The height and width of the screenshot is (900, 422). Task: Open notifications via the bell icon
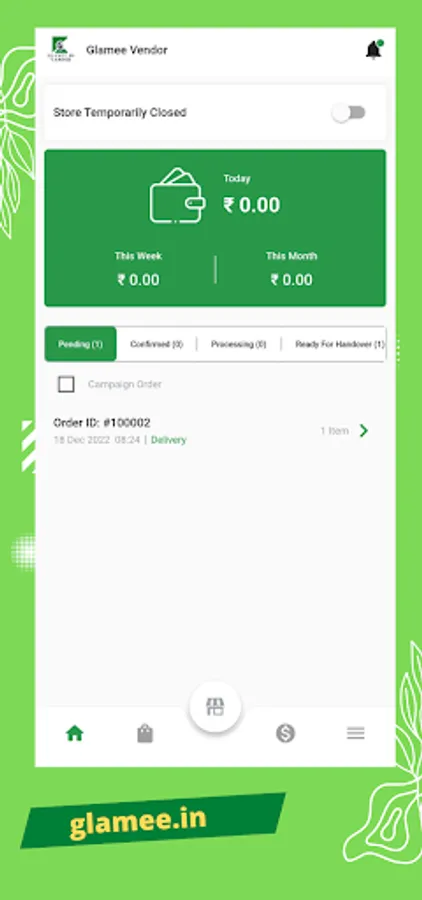click(x=374, y=50)
